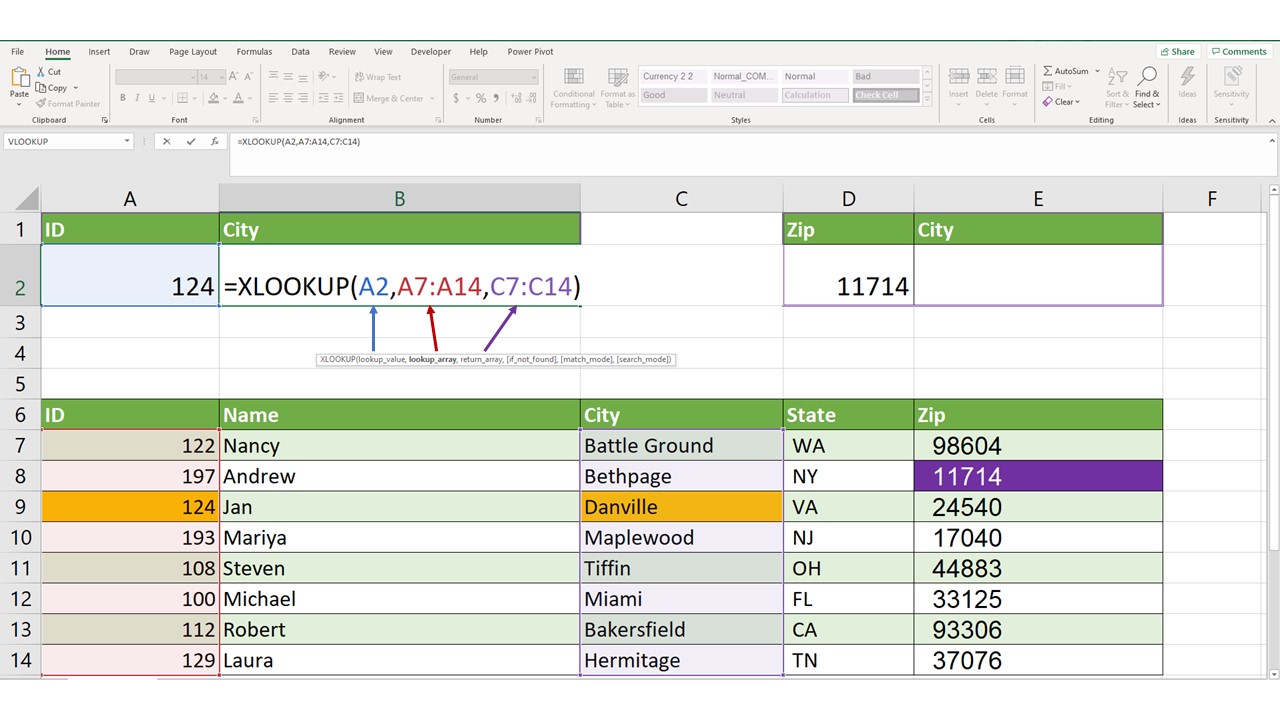Apply the Check Cell style
Image resolution: width=1280 pixels, height=720 pixels.
coord(885,95)
